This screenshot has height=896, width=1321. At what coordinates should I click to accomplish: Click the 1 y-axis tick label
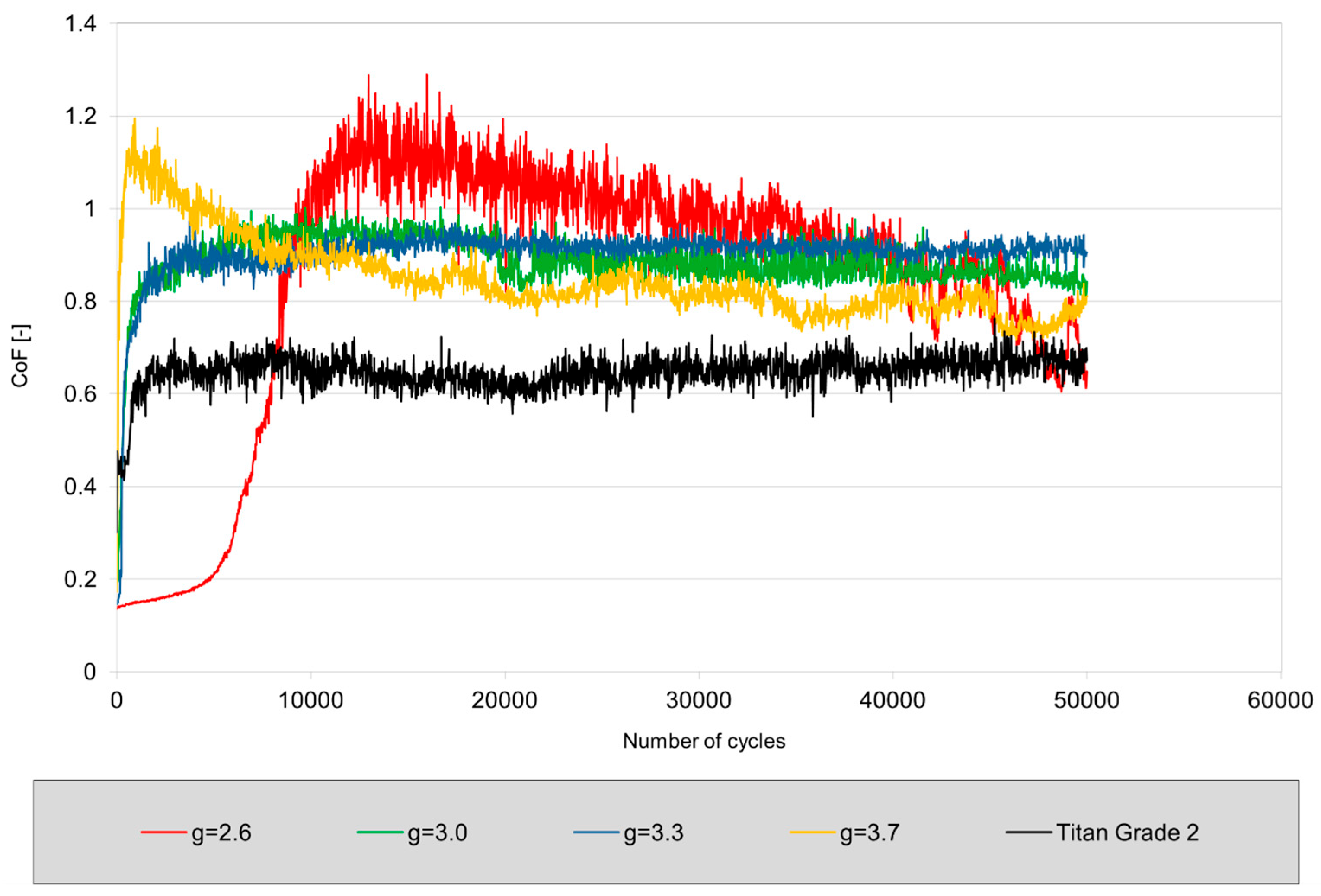[x=90, y=209]
